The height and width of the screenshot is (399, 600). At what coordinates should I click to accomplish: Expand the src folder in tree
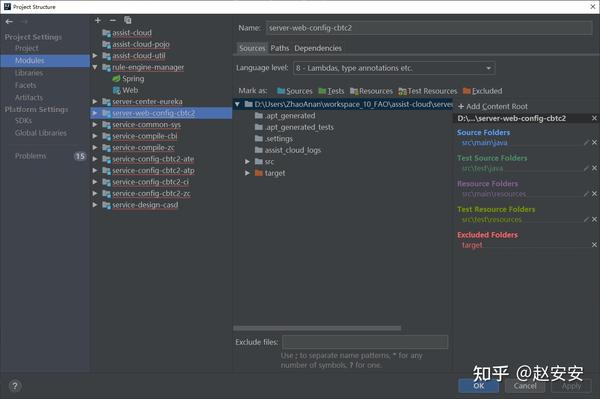point(247,161)
